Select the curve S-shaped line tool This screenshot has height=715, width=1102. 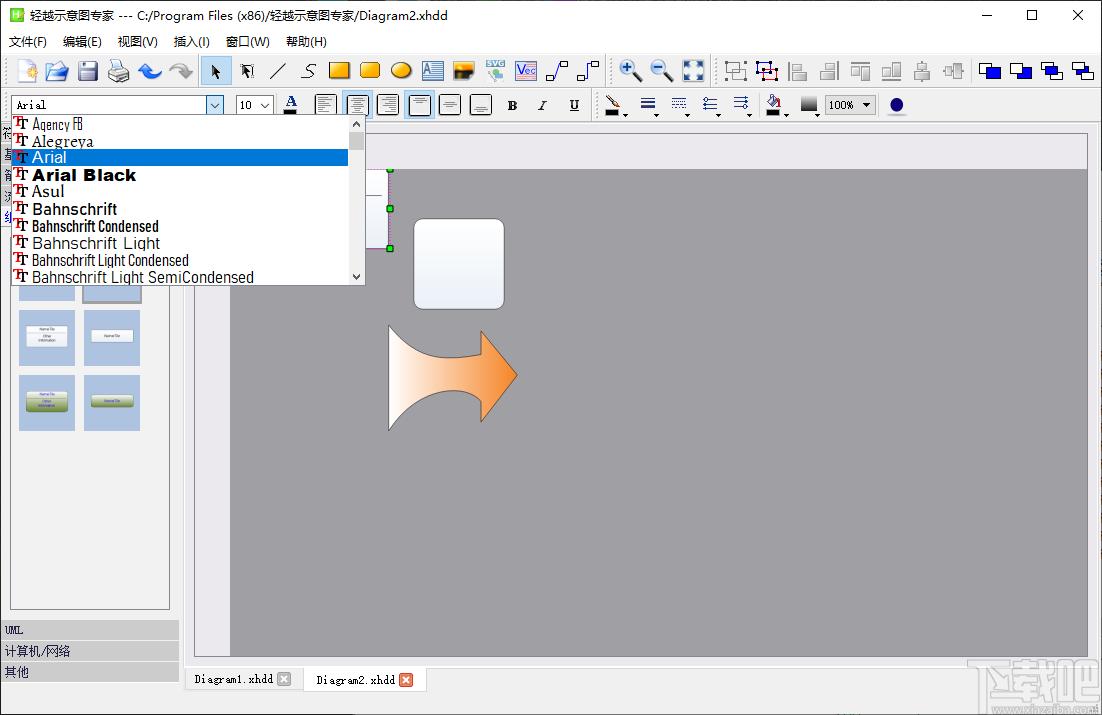click(x=309, y=71)
